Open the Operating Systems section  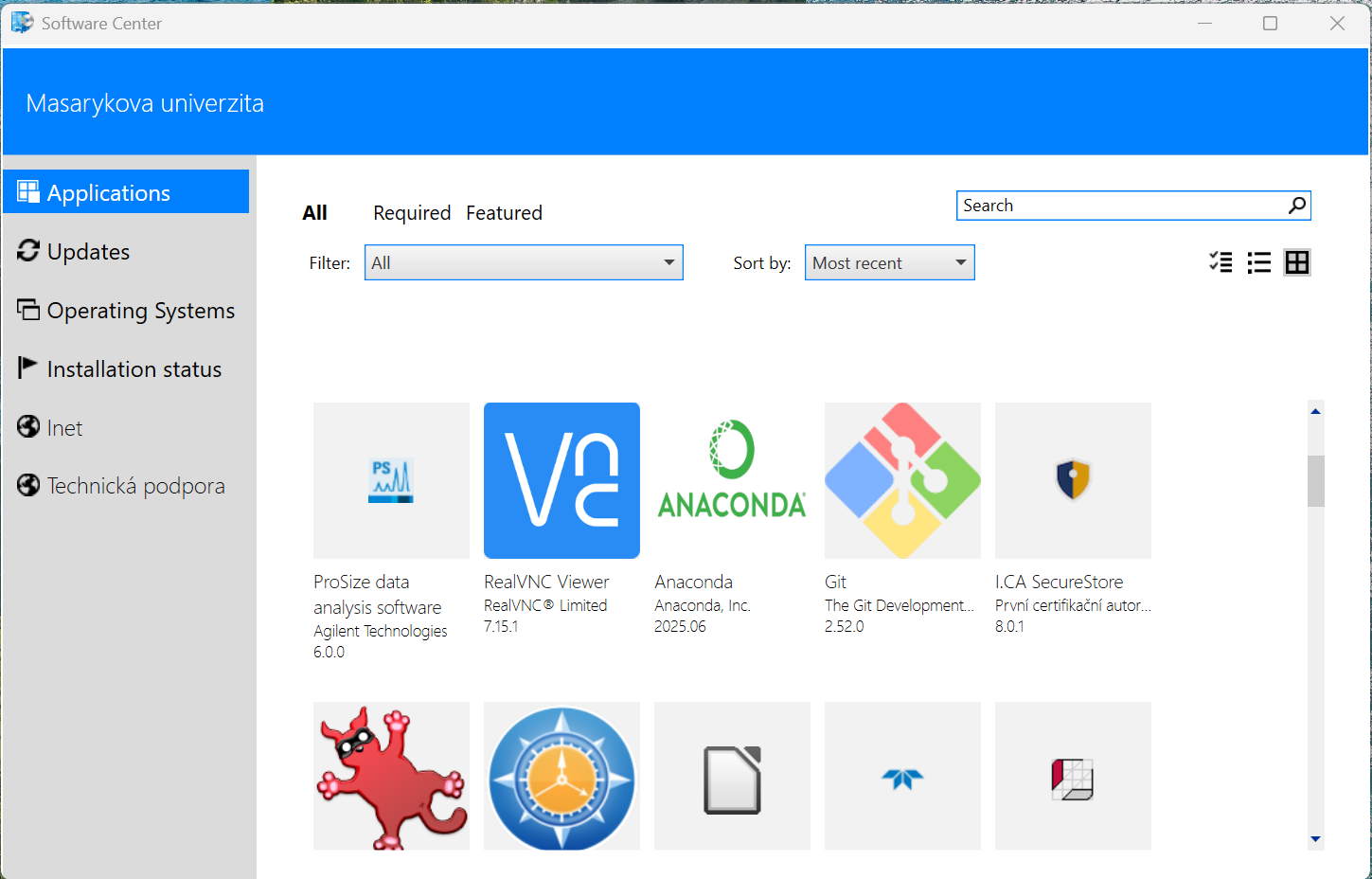126,310
